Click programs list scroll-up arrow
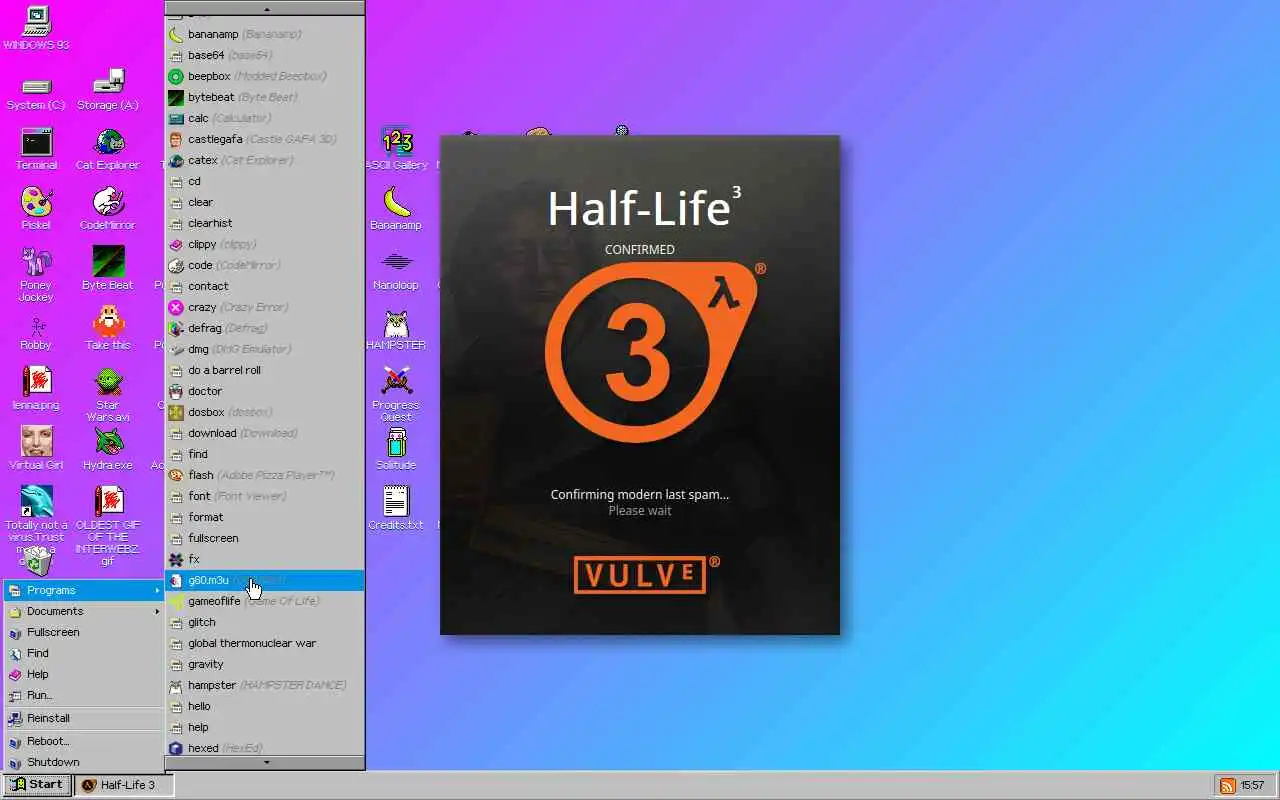 (265, 8)
